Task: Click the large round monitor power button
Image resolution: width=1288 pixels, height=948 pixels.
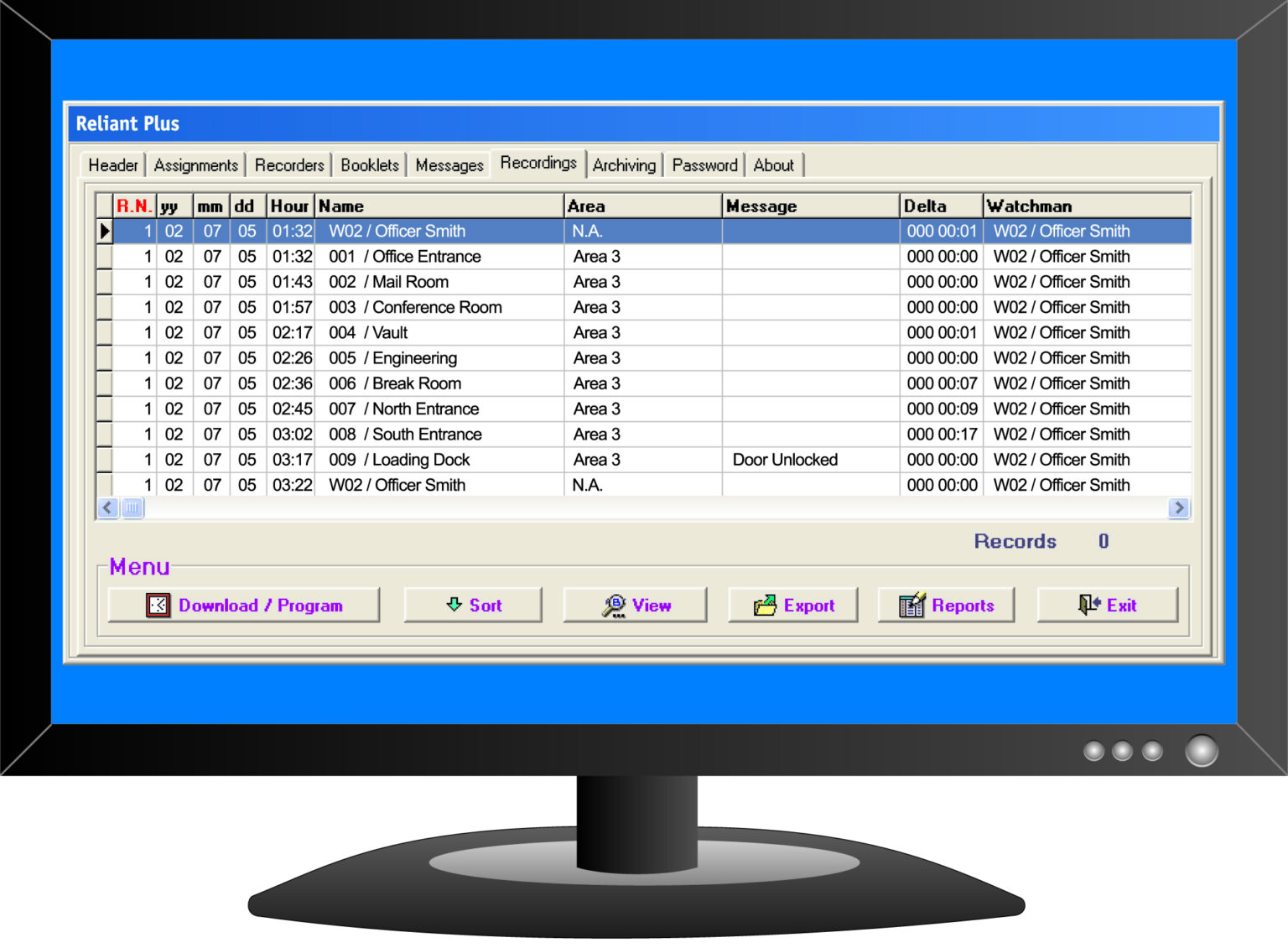Action: pos(1201,750)
